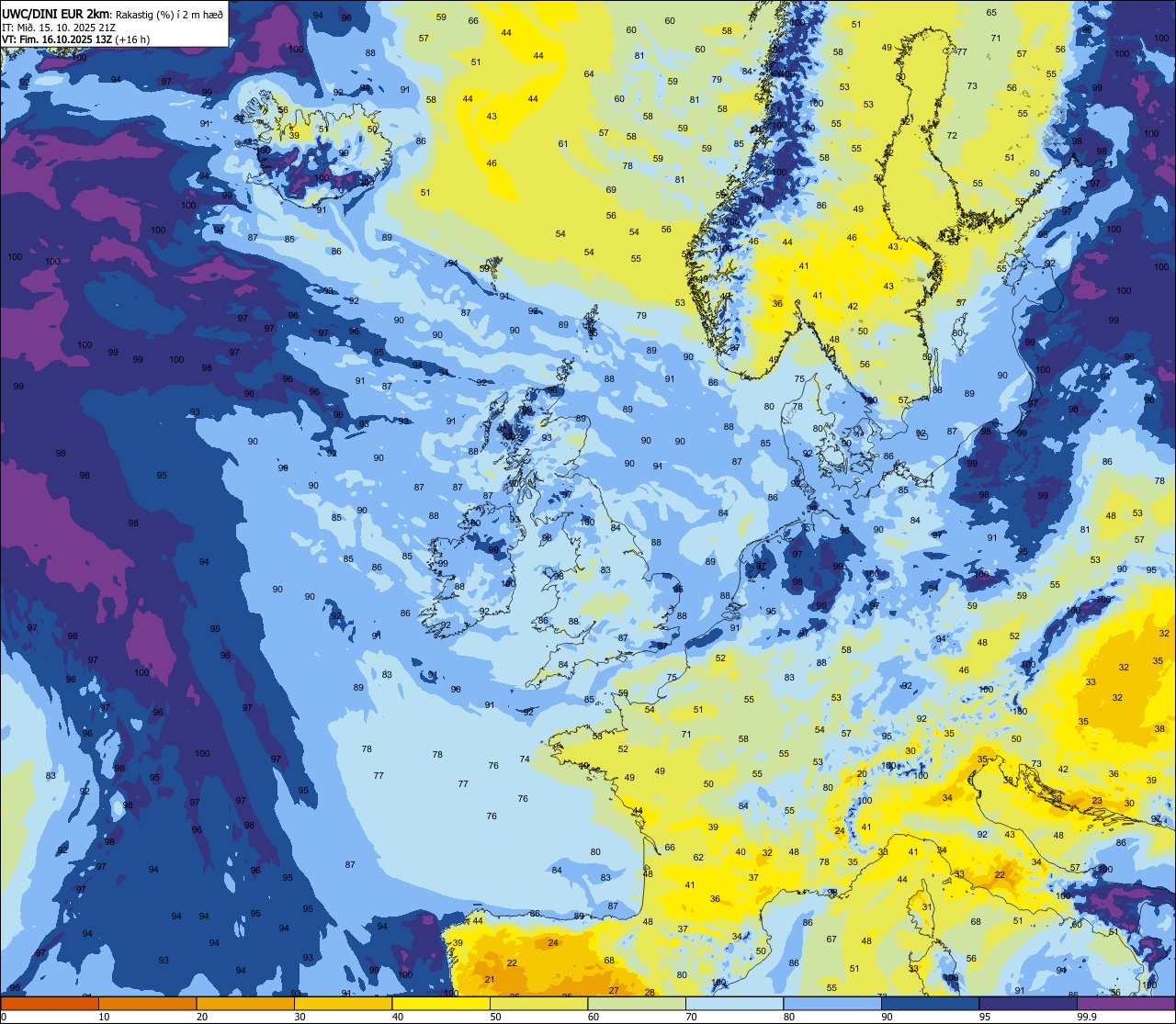Image resolution: width=1176 pixels, height=1024 pixels.
Task: Click the purple legend swatch above 99.9%
Action: (1125, 1003)
